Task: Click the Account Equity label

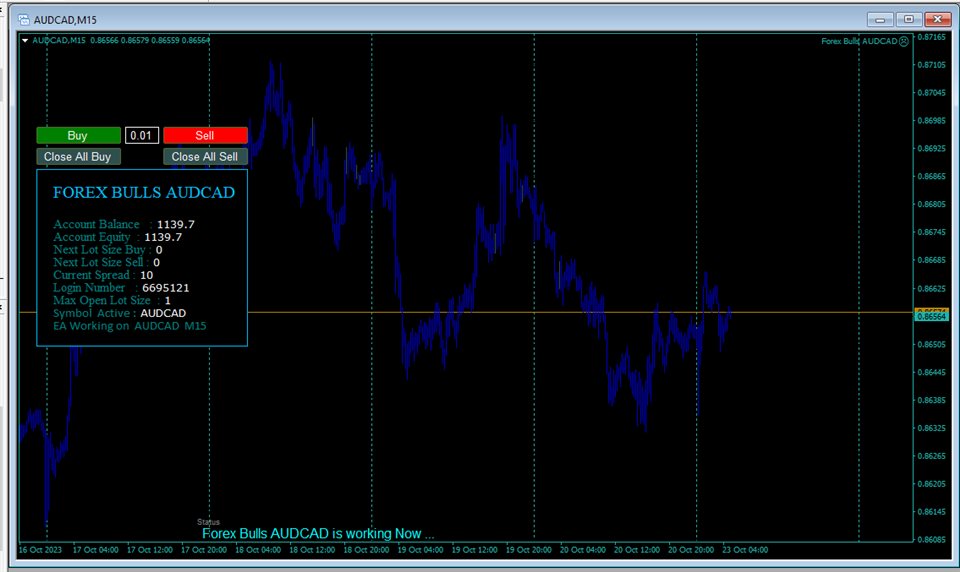Action: pos(92,237)
